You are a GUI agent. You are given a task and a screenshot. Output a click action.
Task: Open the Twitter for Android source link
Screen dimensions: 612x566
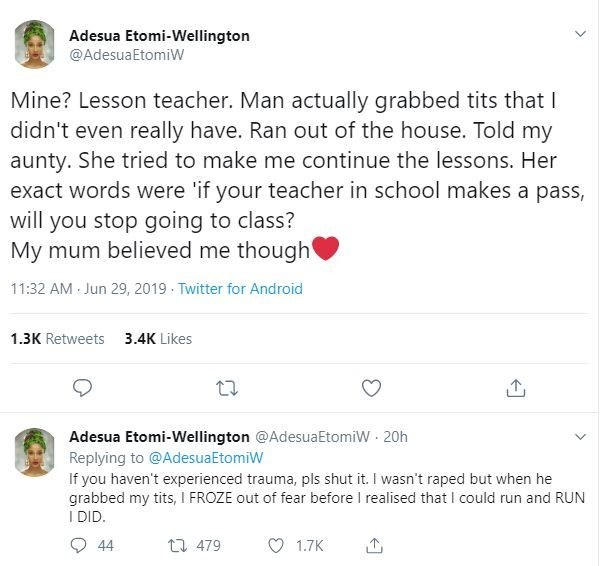240,289
